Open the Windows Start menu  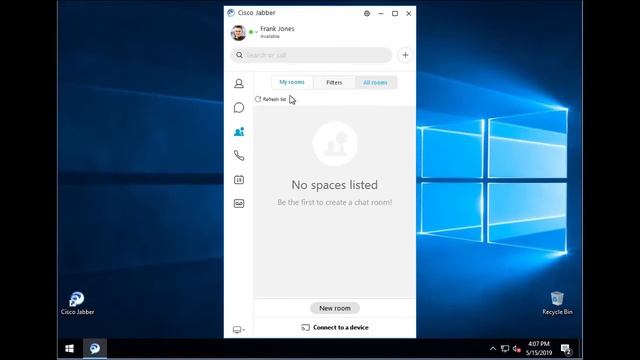69,349
